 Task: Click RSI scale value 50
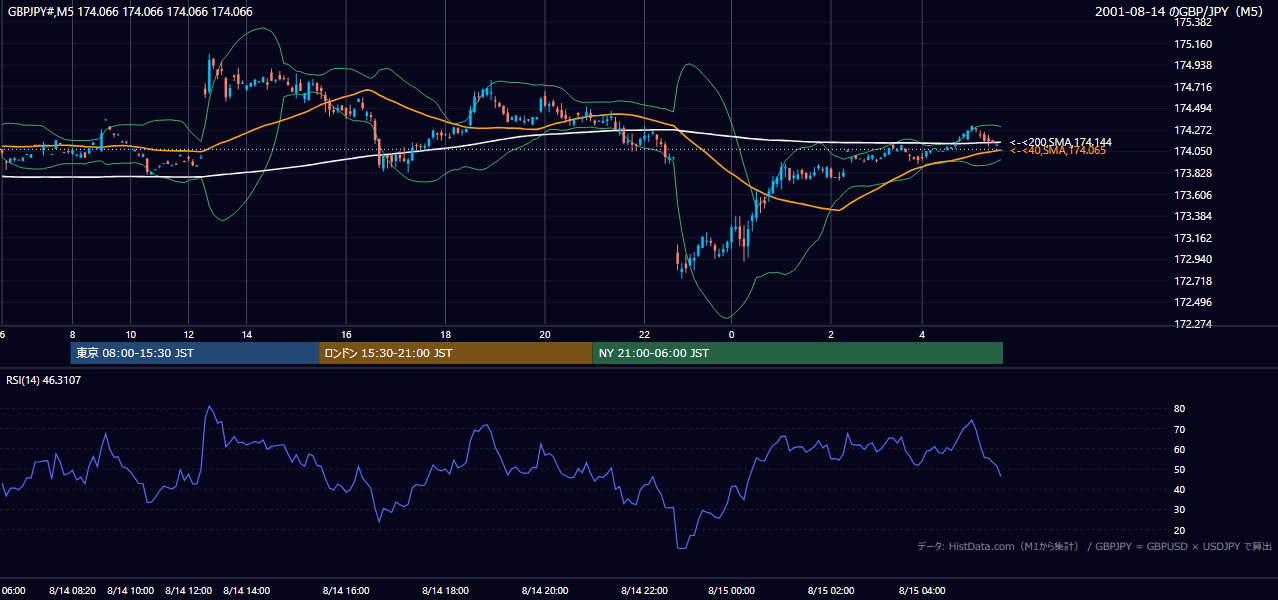[x=1180, y=469]
